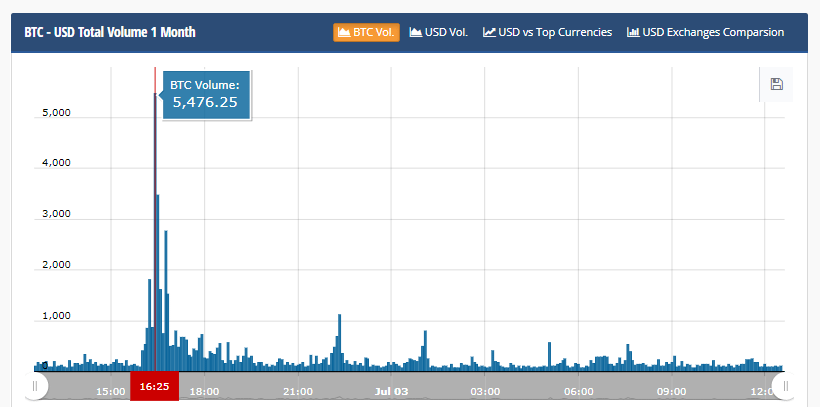Click the BTC Volume 5,476.25 tooltip
820x407 pixels.
pos(207,95)
